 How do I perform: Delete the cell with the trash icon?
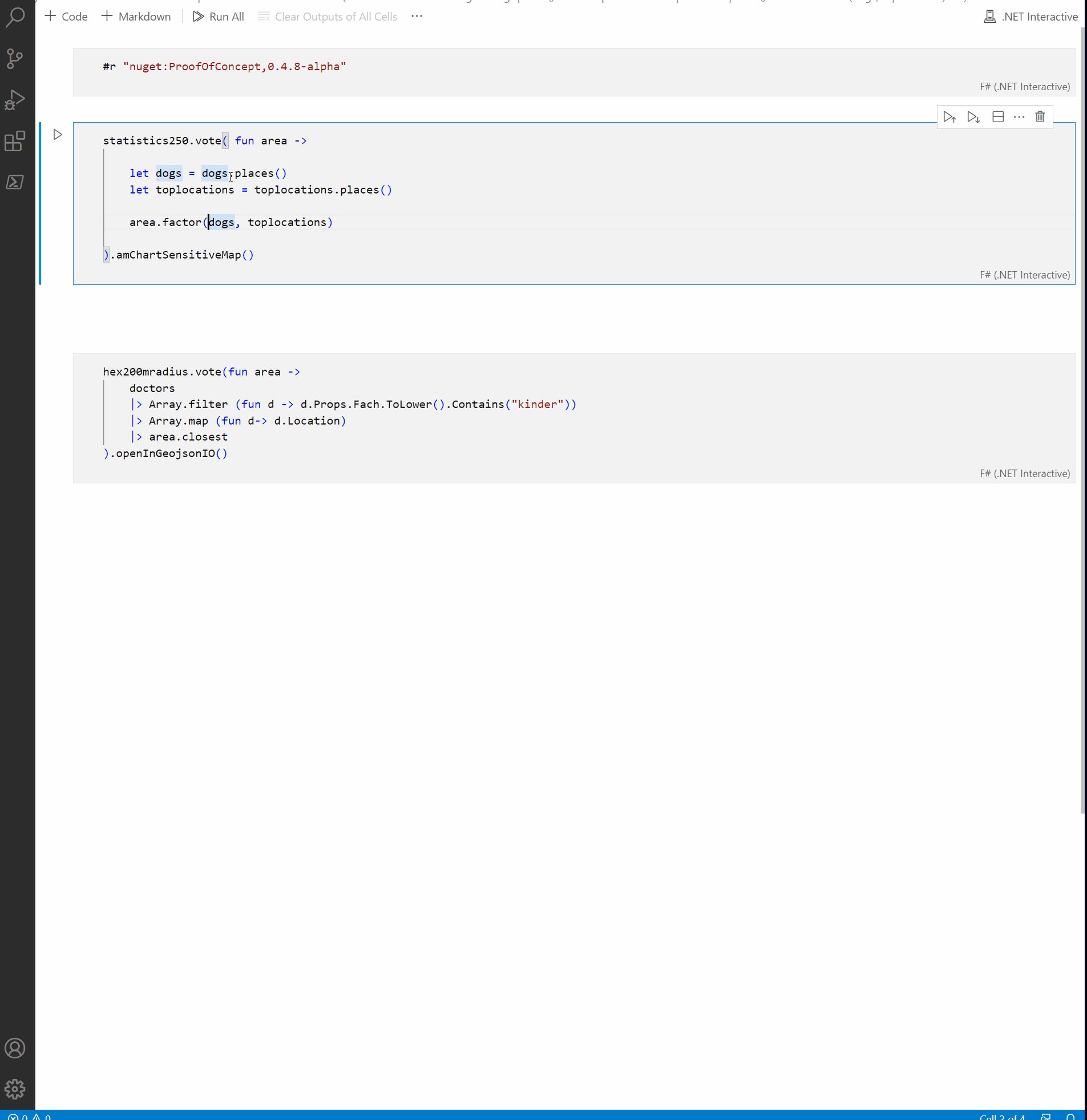[1040, 116]
